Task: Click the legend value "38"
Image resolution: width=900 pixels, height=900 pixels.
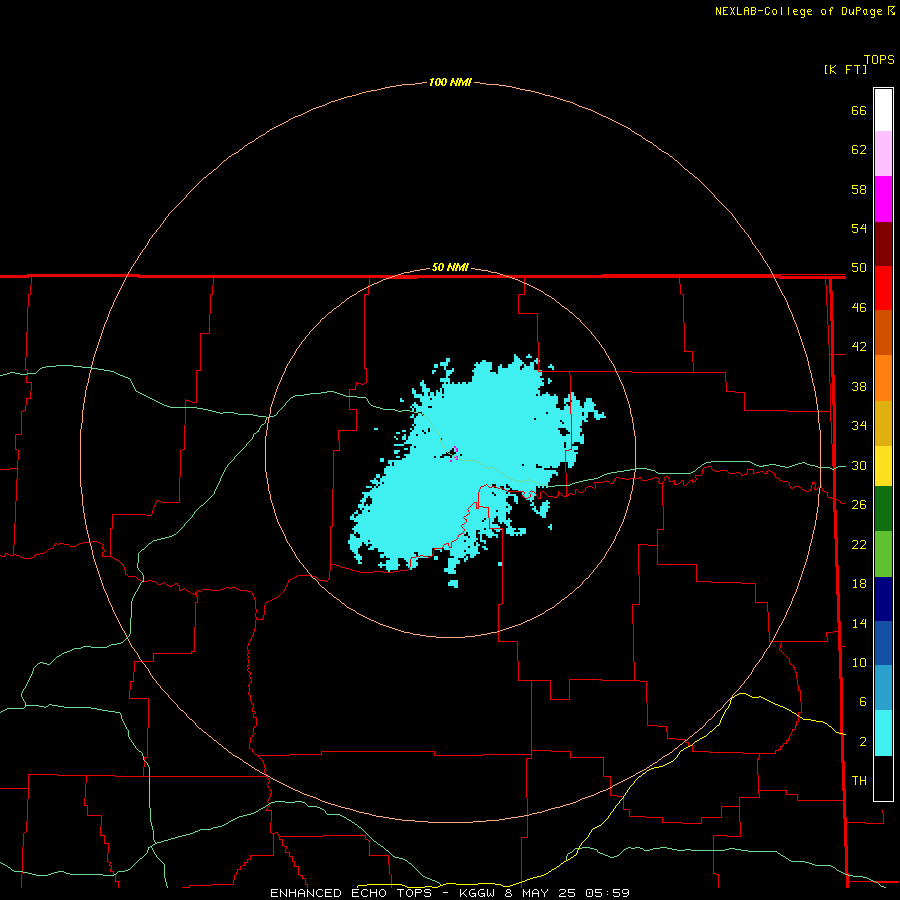Action: point(859,386)
